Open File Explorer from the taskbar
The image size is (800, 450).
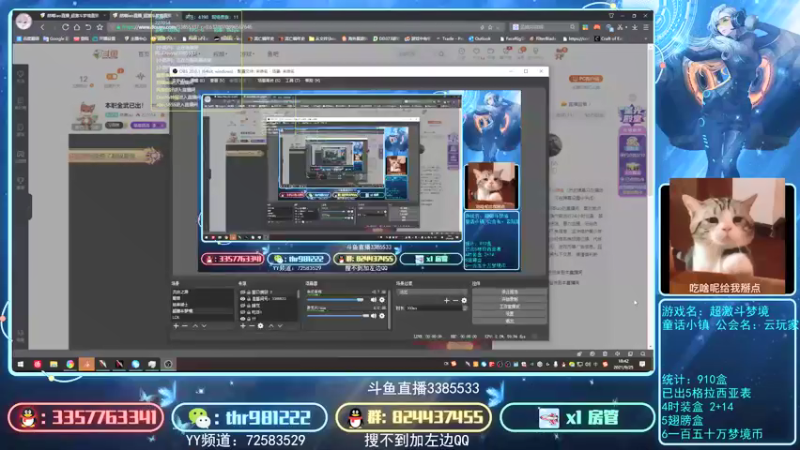pos(54,364)
